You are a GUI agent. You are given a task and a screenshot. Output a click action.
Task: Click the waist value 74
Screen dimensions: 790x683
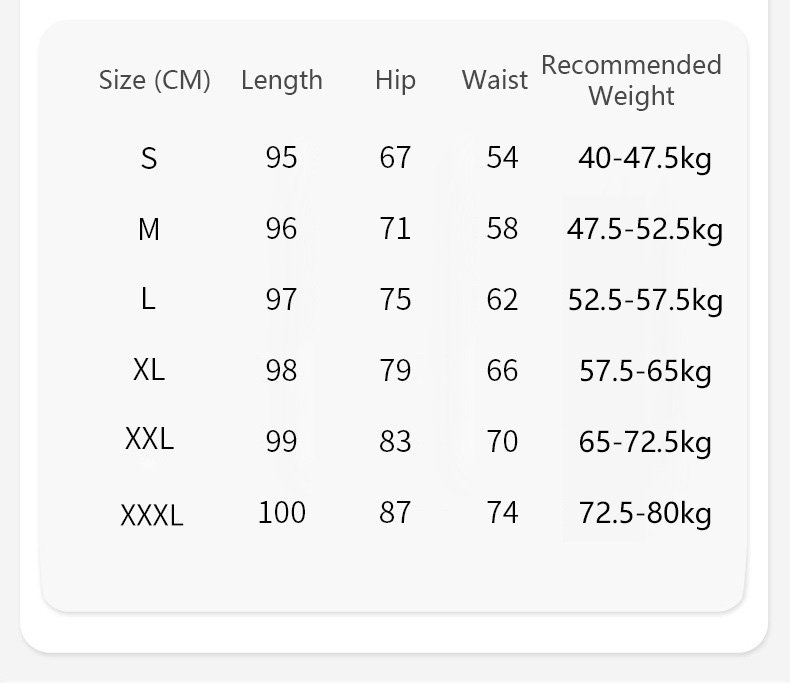pyautogui.click(x=502, y=513)
